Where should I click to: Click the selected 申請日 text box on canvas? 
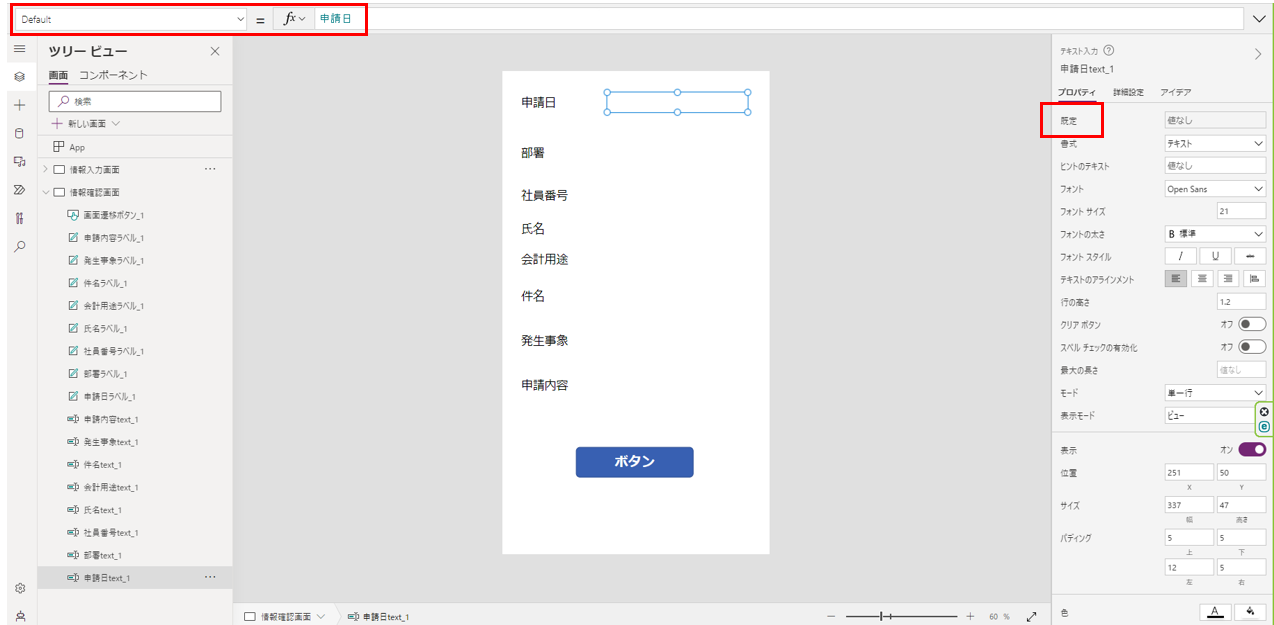tap(677, 102)
